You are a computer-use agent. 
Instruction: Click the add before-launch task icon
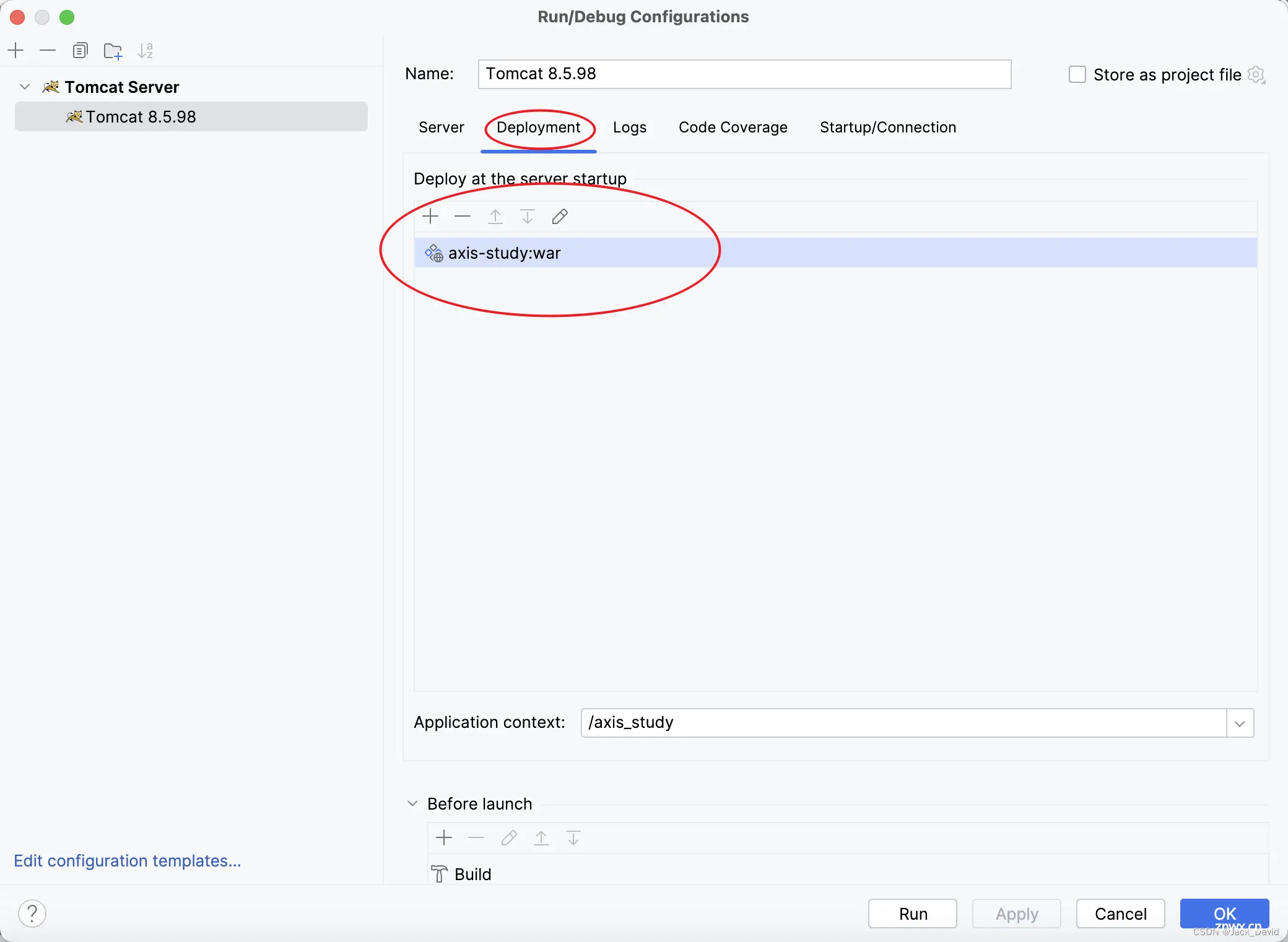click(444, 838)
